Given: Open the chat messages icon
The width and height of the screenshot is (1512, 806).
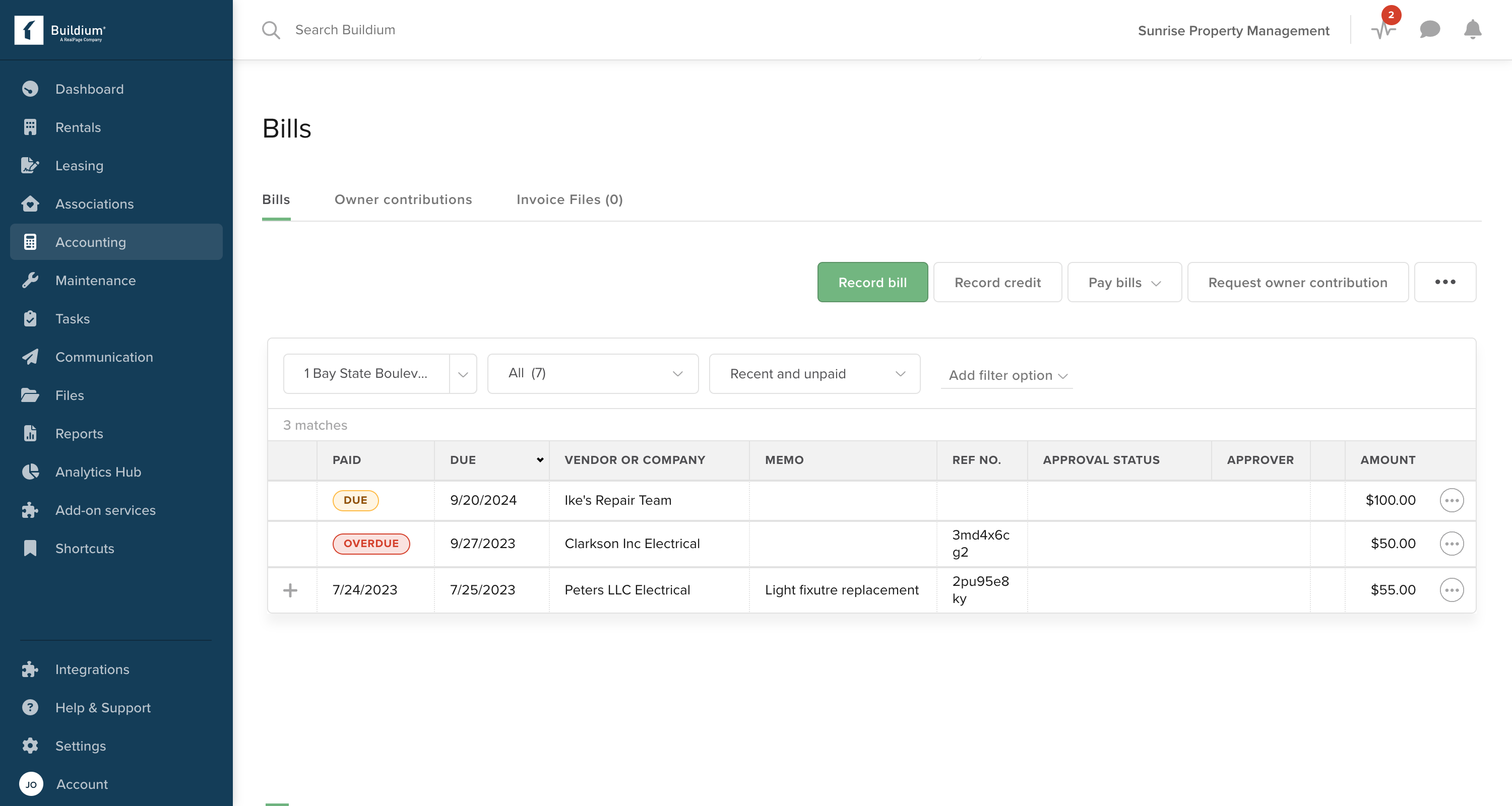Looking at the screenshot, I should coord(1429,29).
